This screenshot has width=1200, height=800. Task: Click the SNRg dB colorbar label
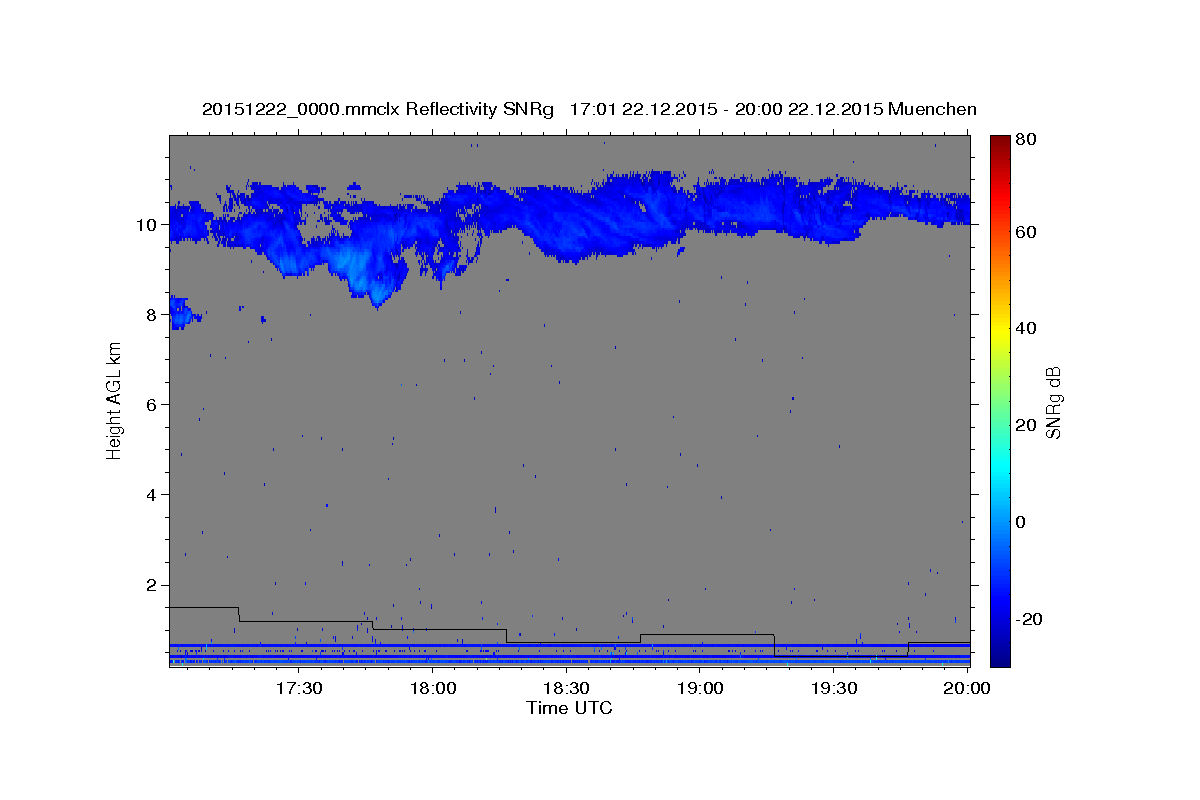(x=1052, y=402)
